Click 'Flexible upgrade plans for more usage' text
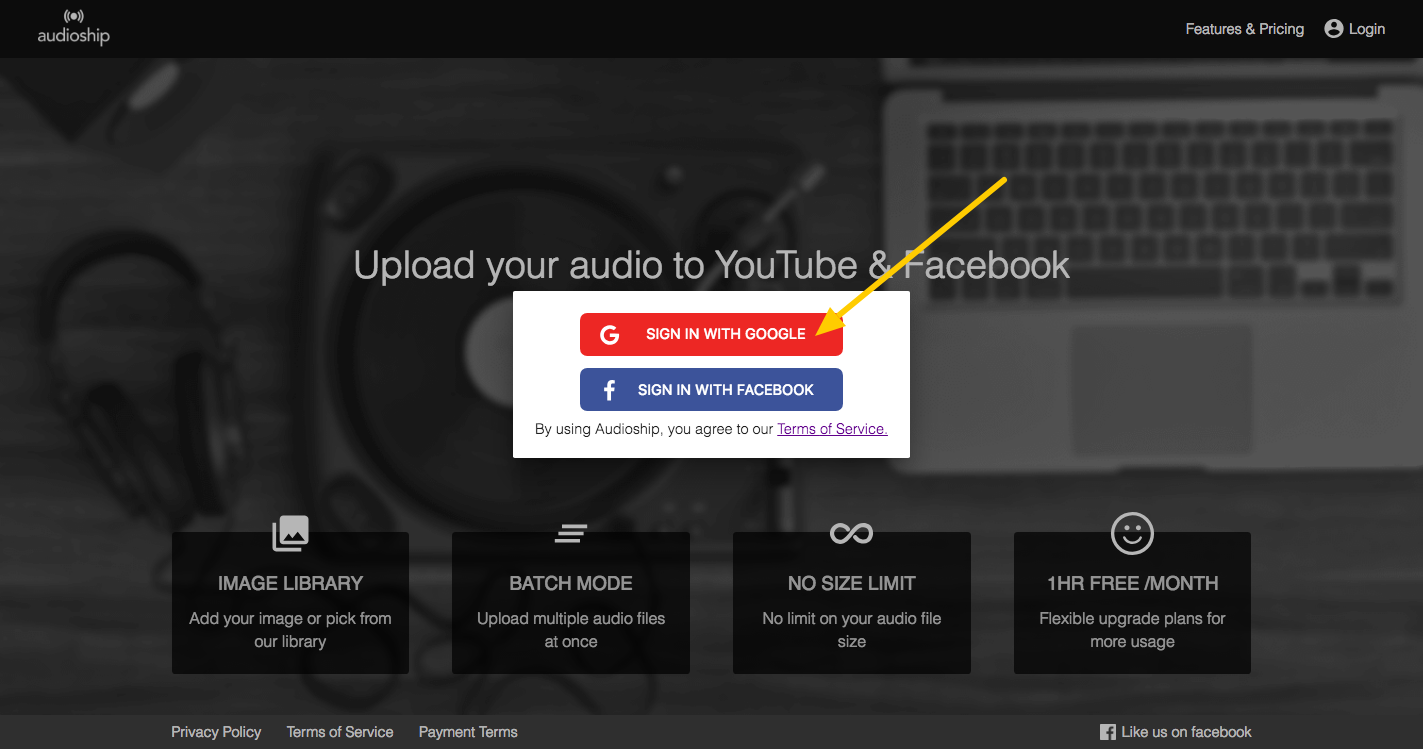 [1132, 630]
